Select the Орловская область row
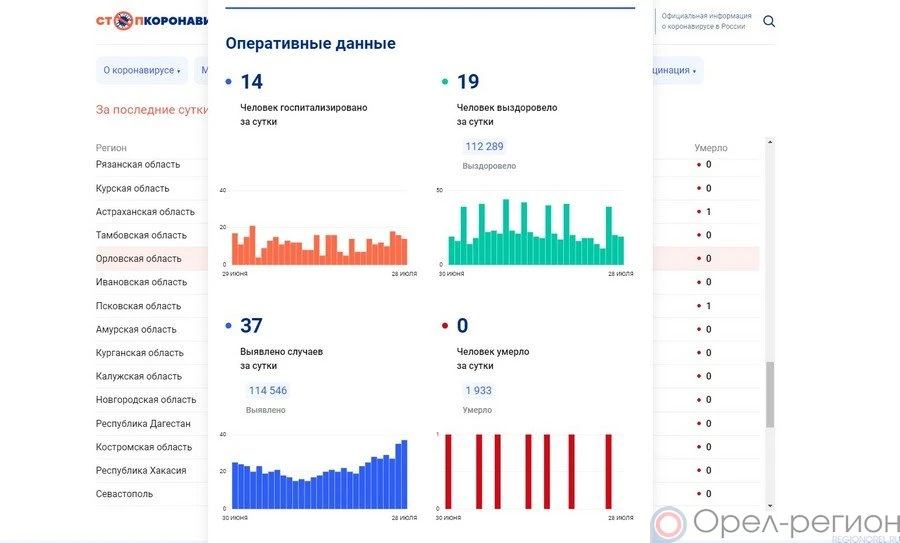Viewport: 900px width, 543px height. [139, 259]
